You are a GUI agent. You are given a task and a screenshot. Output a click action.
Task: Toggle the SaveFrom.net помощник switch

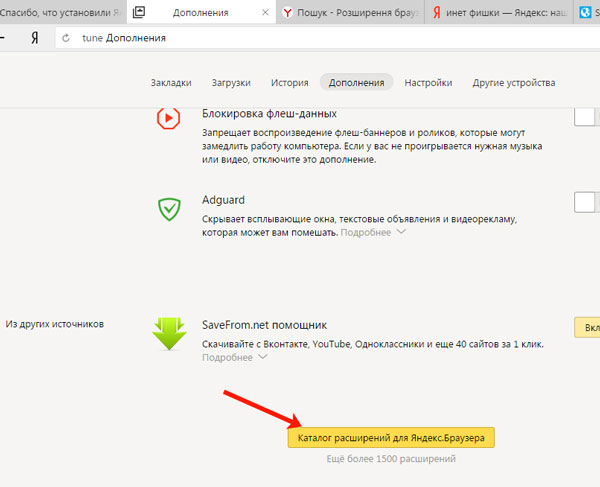coord(586,328)
